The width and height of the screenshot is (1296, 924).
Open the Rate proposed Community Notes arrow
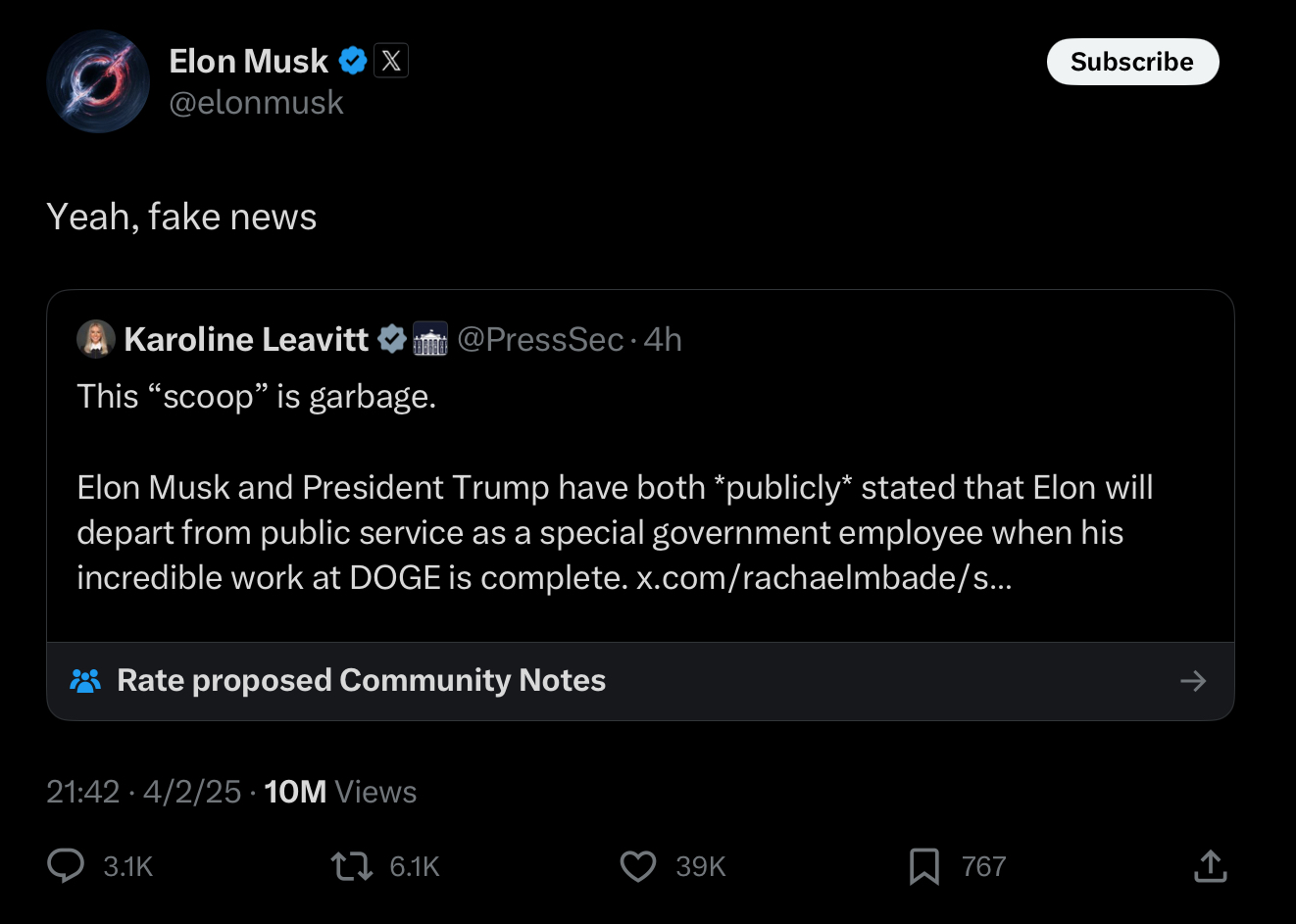coord(1193,681)
